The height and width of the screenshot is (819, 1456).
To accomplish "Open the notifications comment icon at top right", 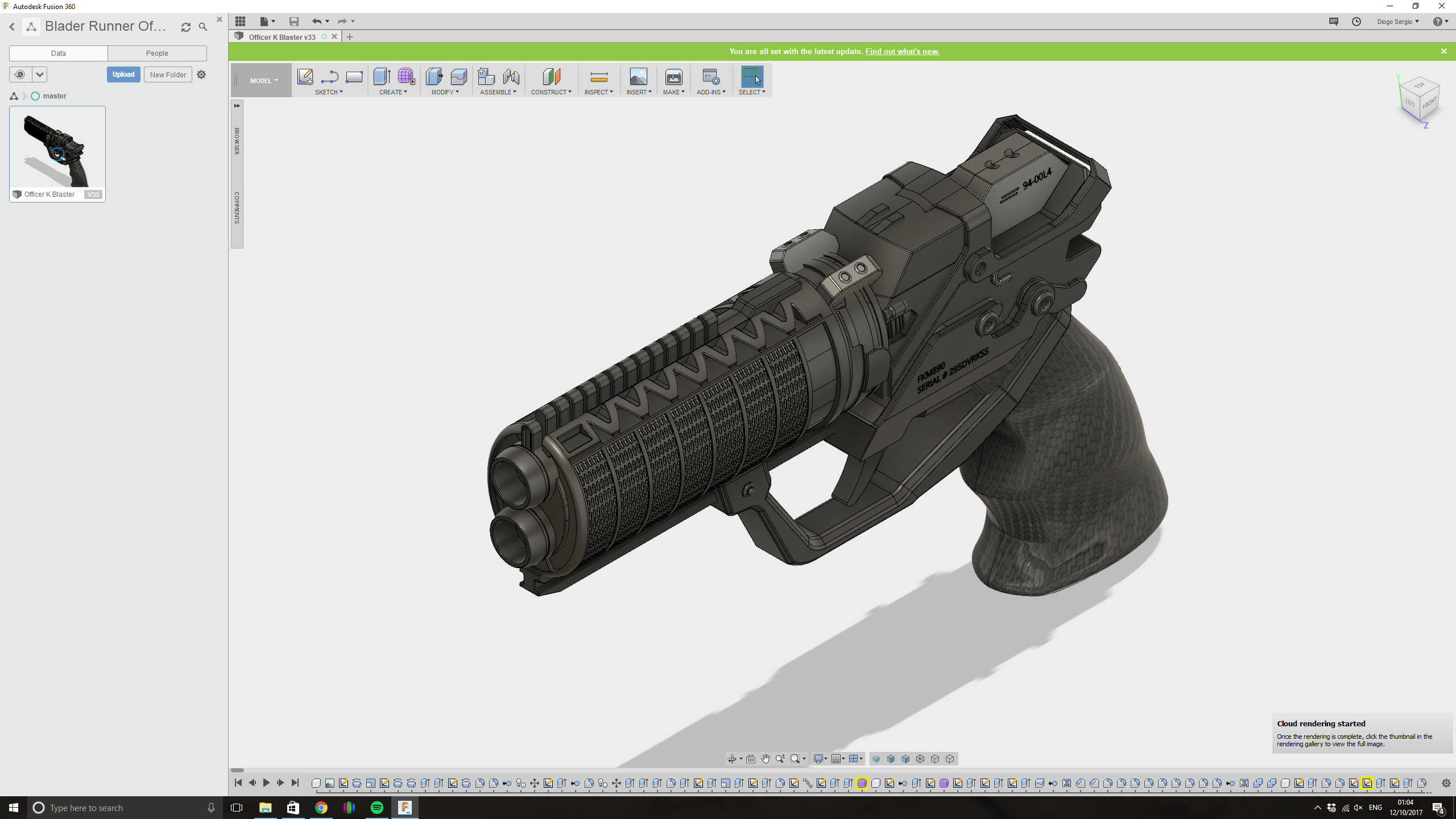I will [x=1334, y=21].
